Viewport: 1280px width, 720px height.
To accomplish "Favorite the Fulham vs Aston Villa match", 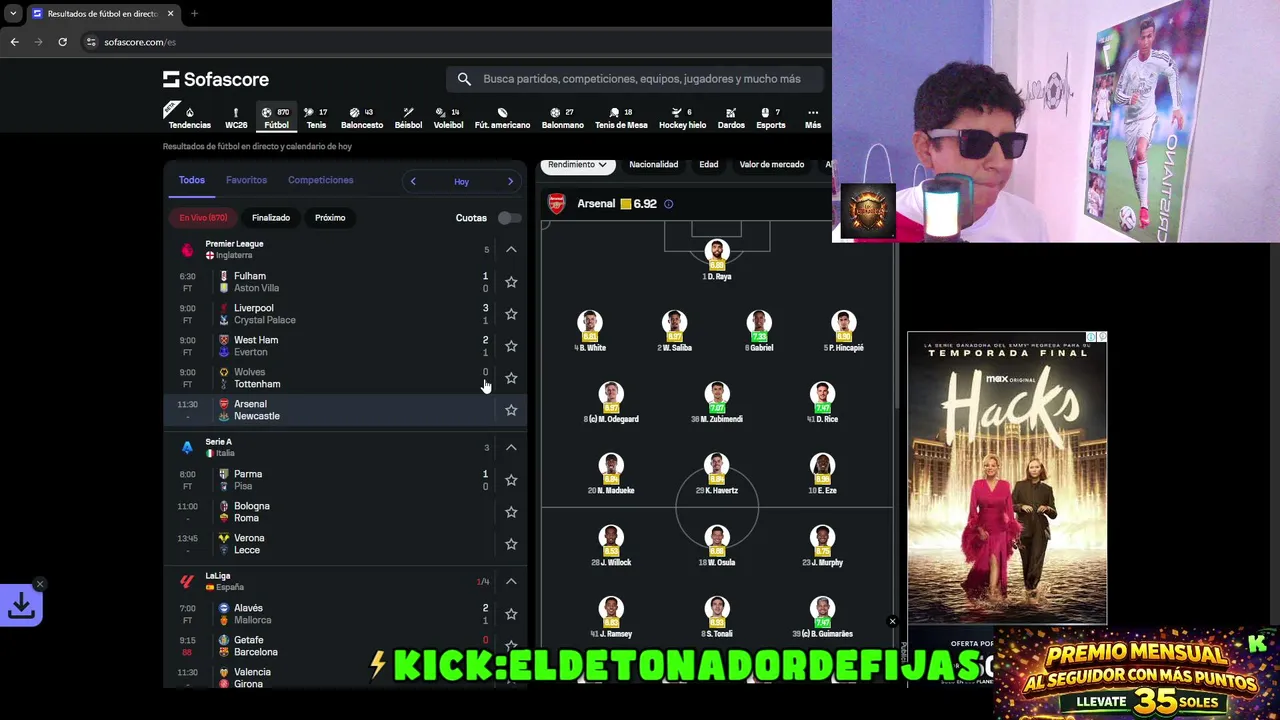I will [511, 282].
